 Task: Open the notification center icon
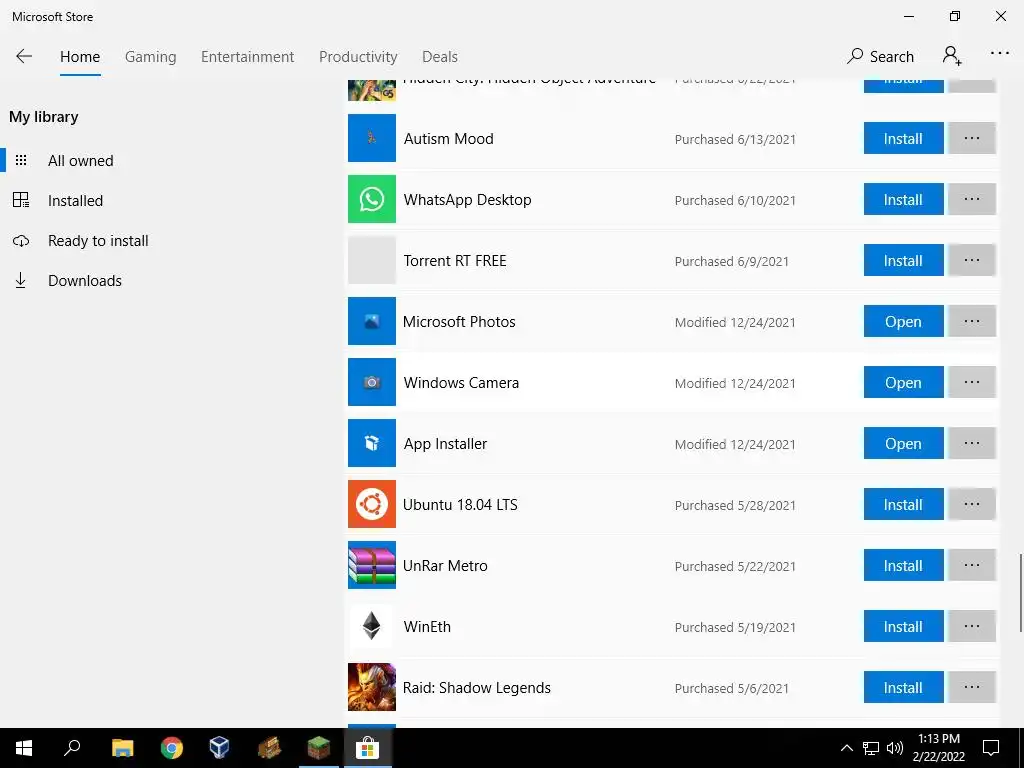(x=991, y=748)
